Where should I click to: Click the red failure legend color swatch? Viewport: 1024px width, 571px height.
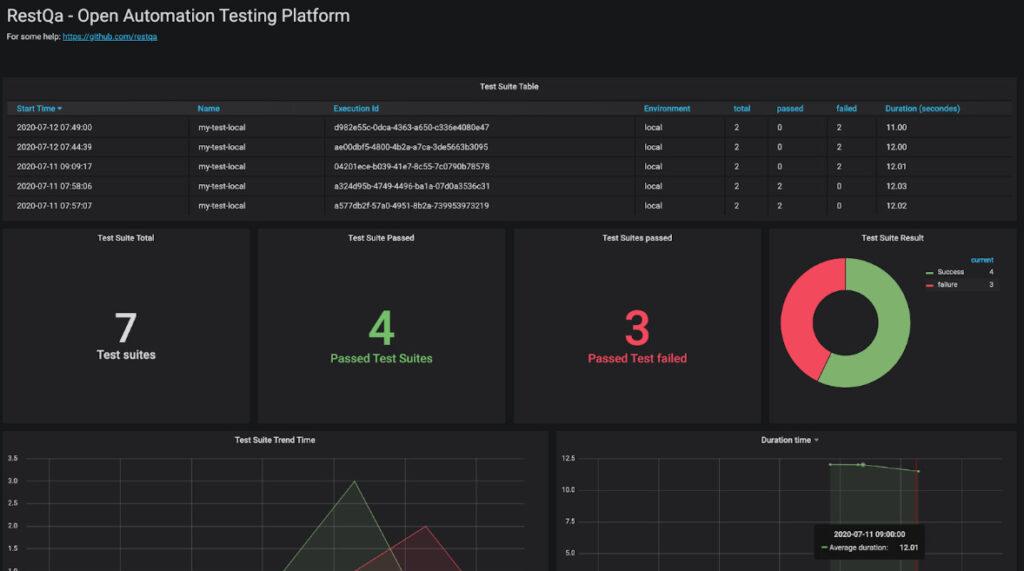[x=930, y=285]
